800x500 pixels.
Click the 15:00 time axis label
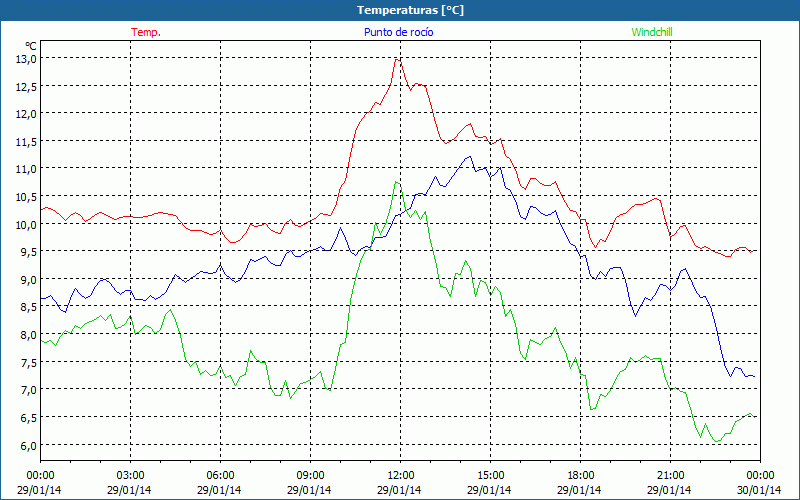[x=490, y=476]
